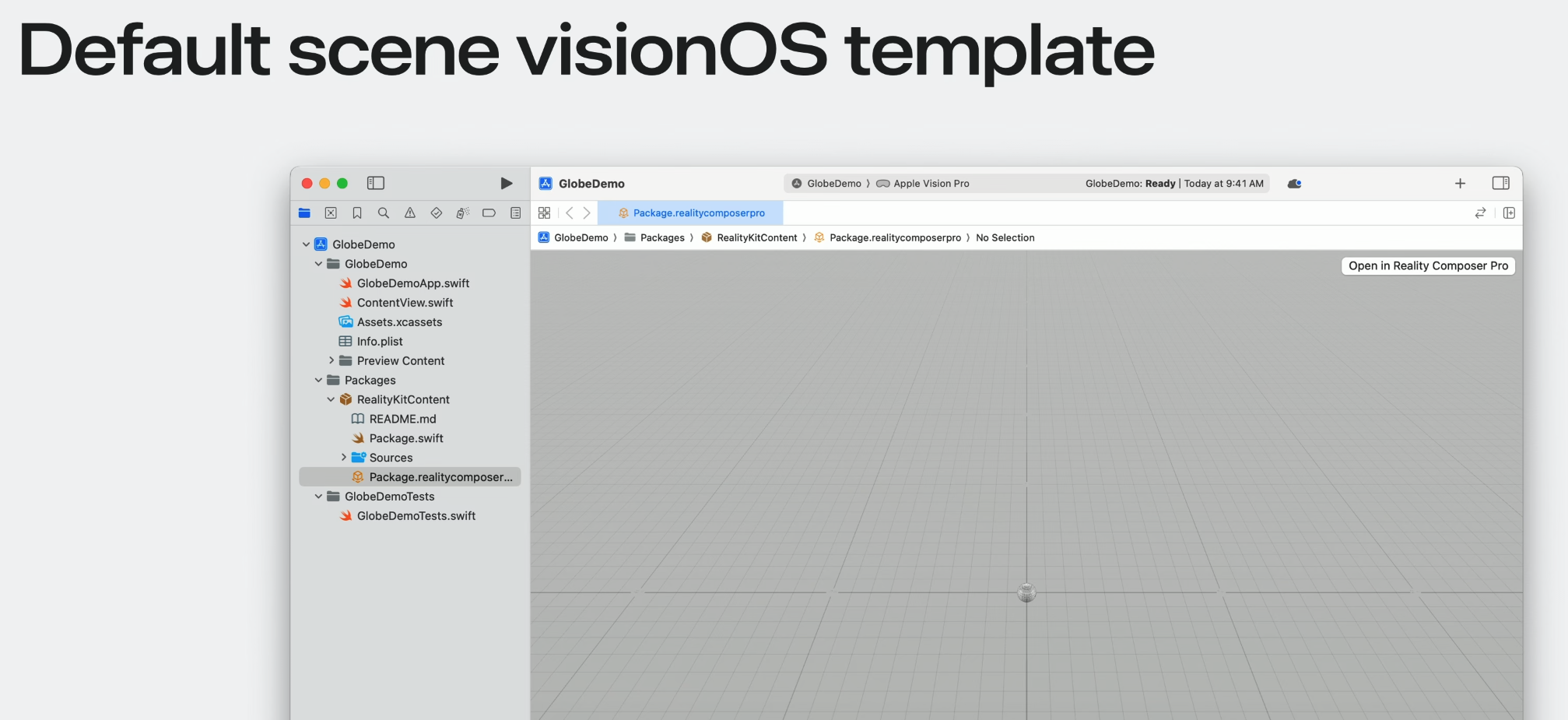The height and width of the screenshot is (720, 1568).
Task: Collapse the GlobeDemo project root
Action: coord(306,244)
